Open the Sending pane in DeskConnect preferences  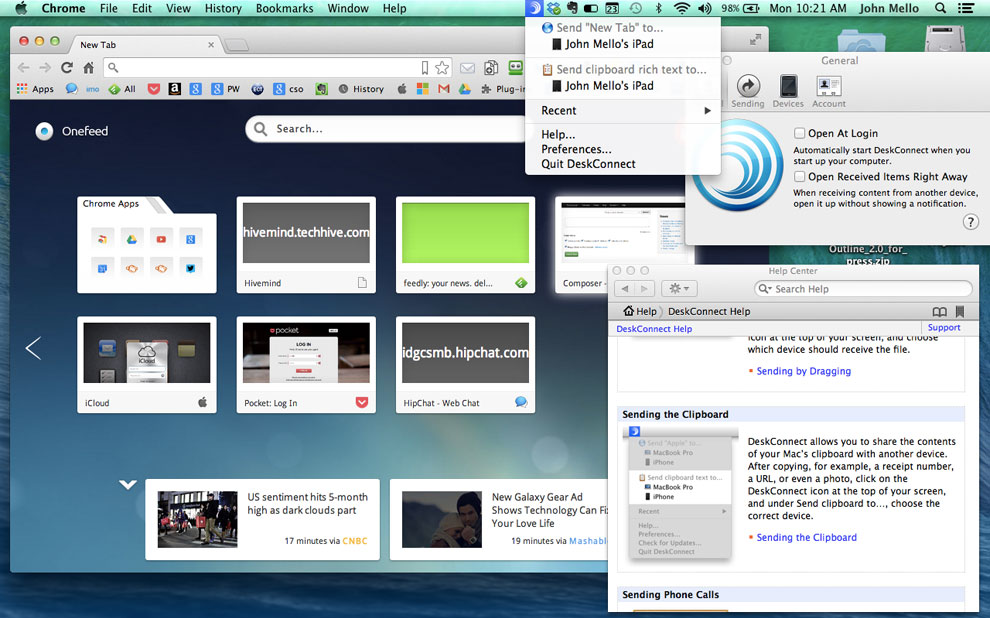(748, 91)
